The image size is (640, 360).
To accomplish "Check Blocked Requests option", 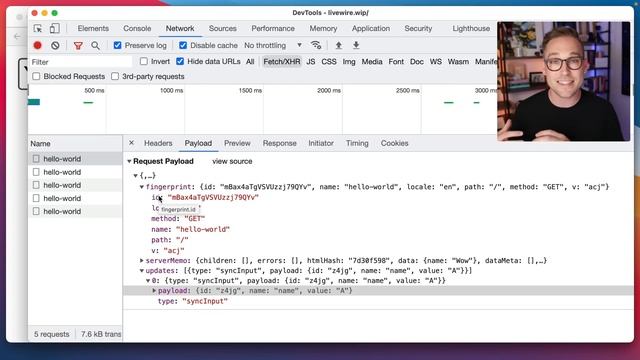I will point(36,76).
